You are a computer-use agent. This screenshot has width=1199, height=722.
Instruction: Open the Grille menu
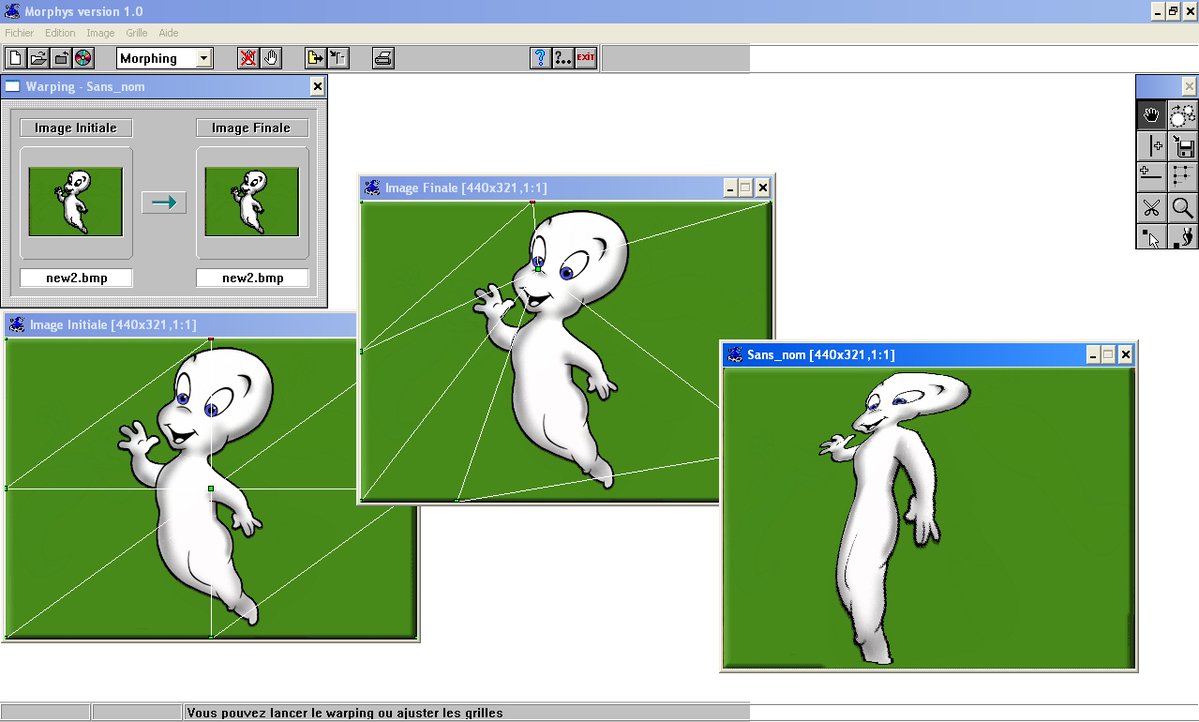(136, 33)
